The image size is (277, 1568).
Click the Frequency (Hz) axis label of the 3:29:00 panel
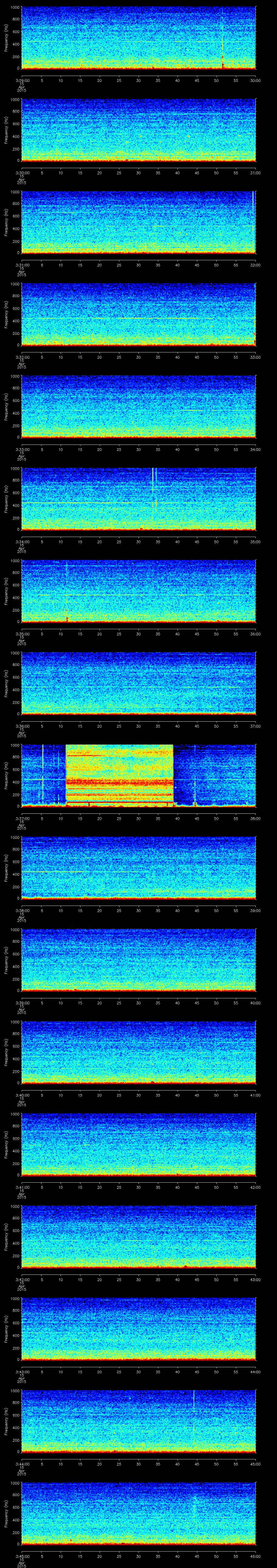6,38
